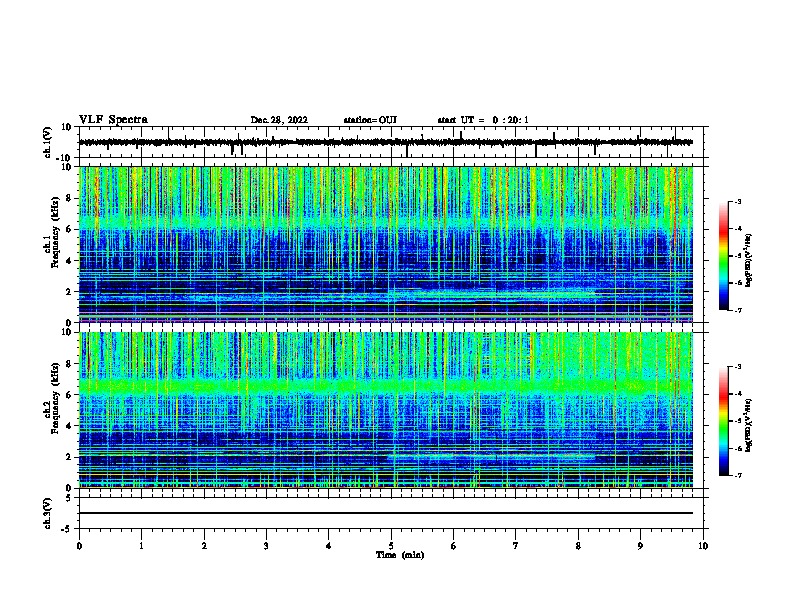Click inside the ch.2 spectrogram panel
This screenshot has height=612, width=792.
coord(386,410)
